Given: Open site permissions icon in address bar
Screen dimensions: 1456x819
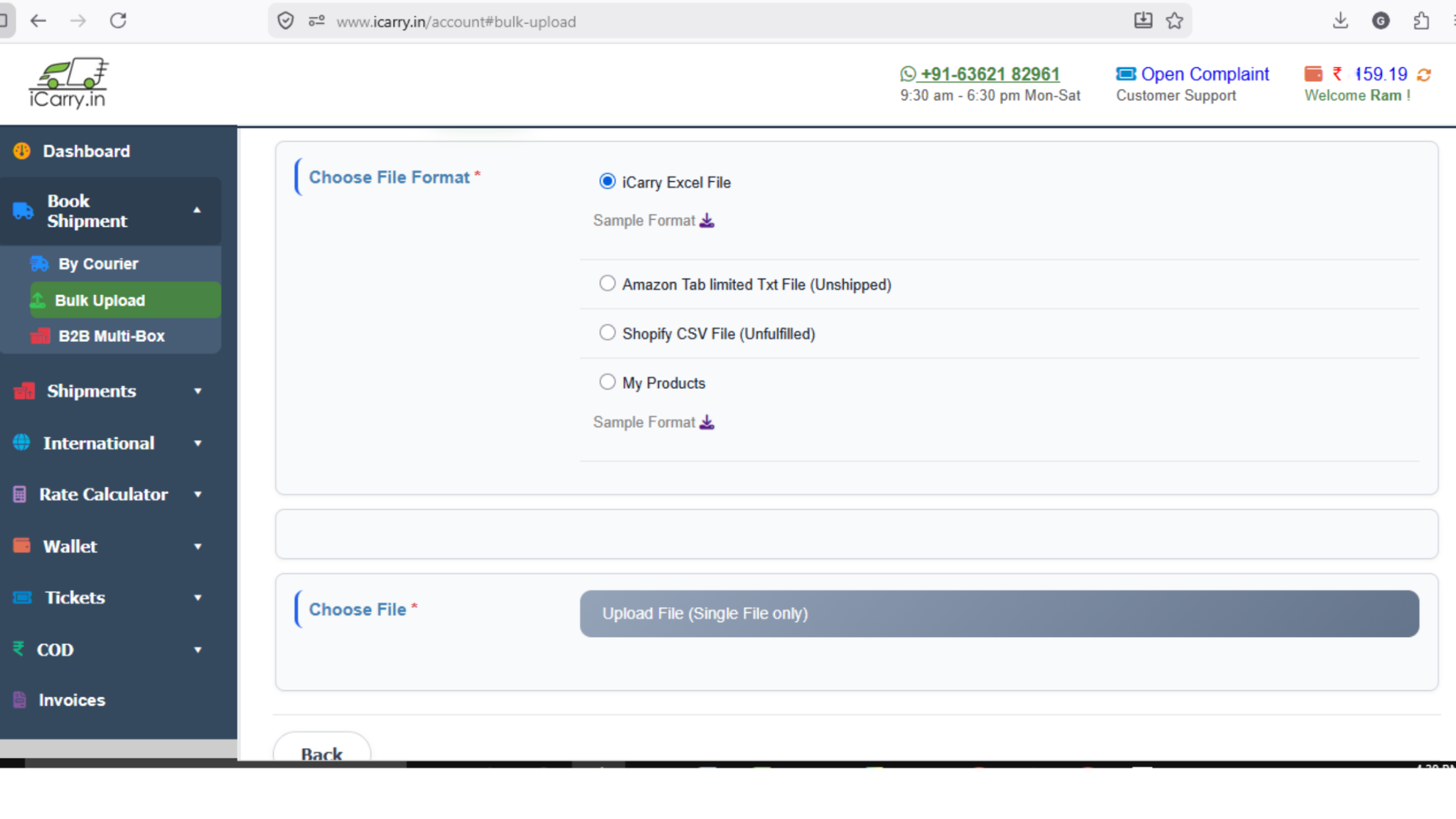Looking at the screenshot, I should (316, 21).
